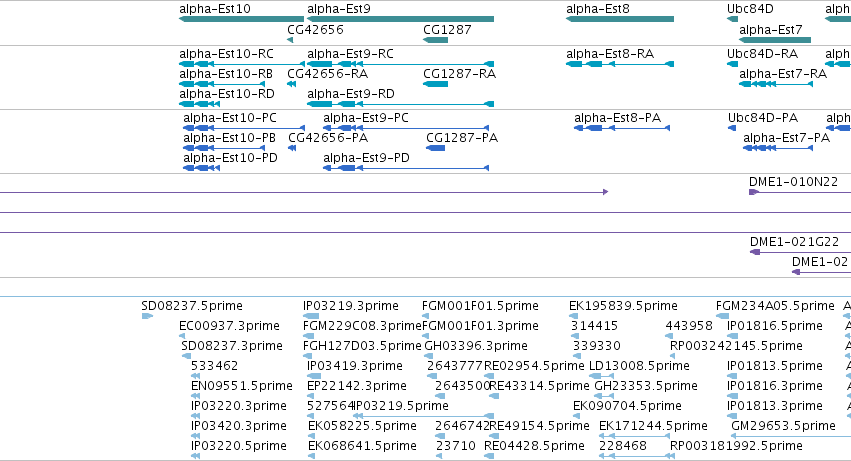This screenshot has width=851, height=461.
Task: Click EST SD08237.5prime
Action: coord(192,306)
